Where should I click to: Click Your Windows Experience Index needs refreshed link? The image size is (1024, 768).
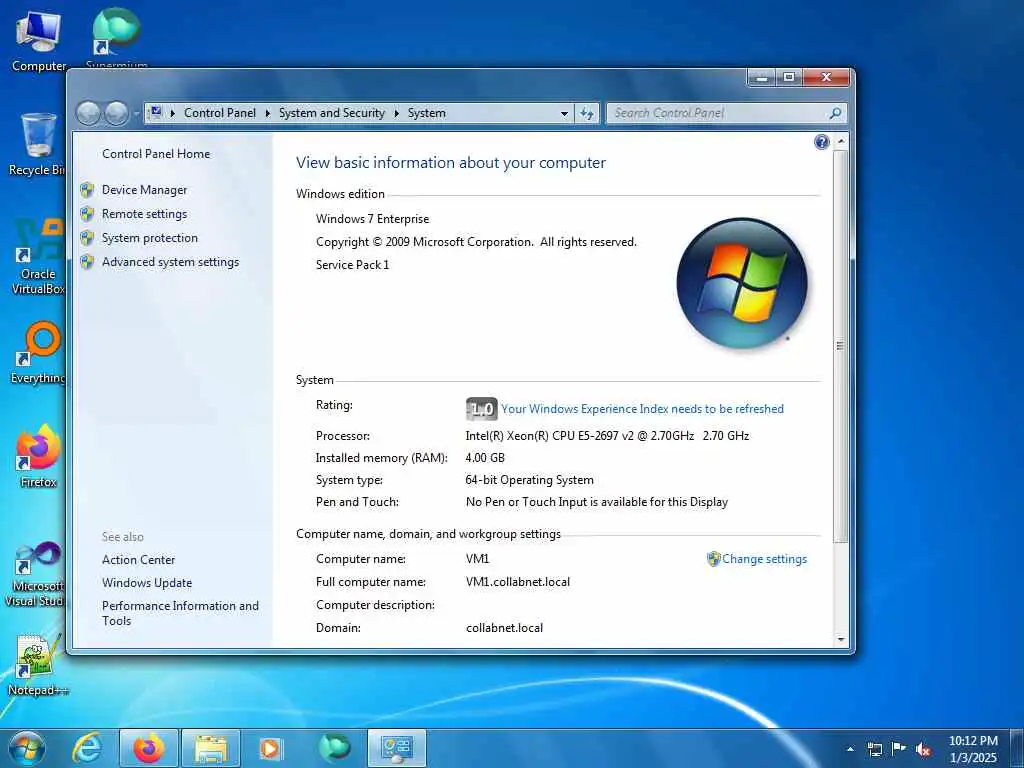click(x=643, y=409)
